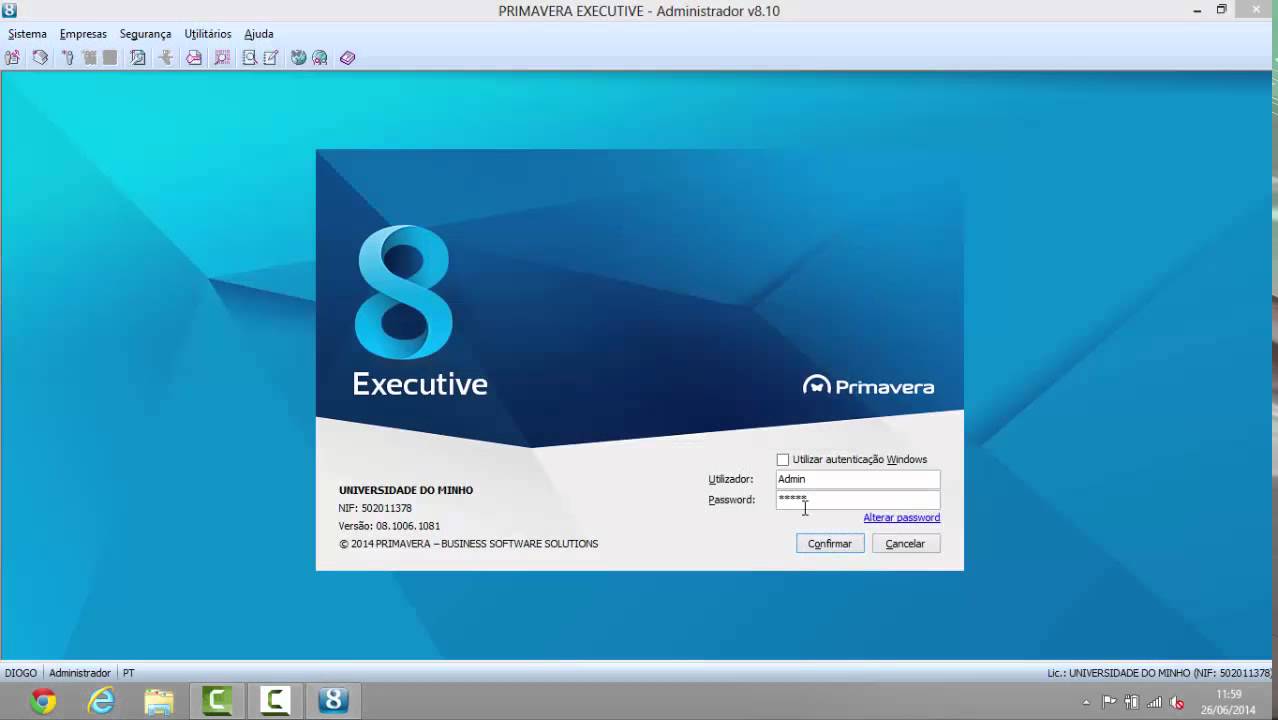The width and height of the screenshot is (1278, 720).
Task: Click the muted volume speaker icon
Action: point(1177,702)
